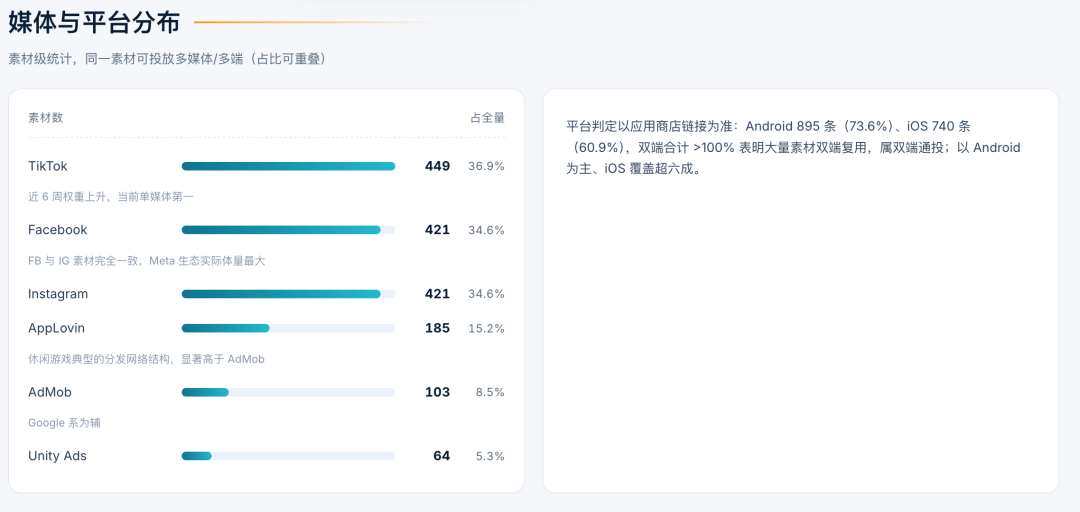The width and height of the screenshot is (1080, 512).
Task: Click the TikTok count 449
Action: click(437, 166)
